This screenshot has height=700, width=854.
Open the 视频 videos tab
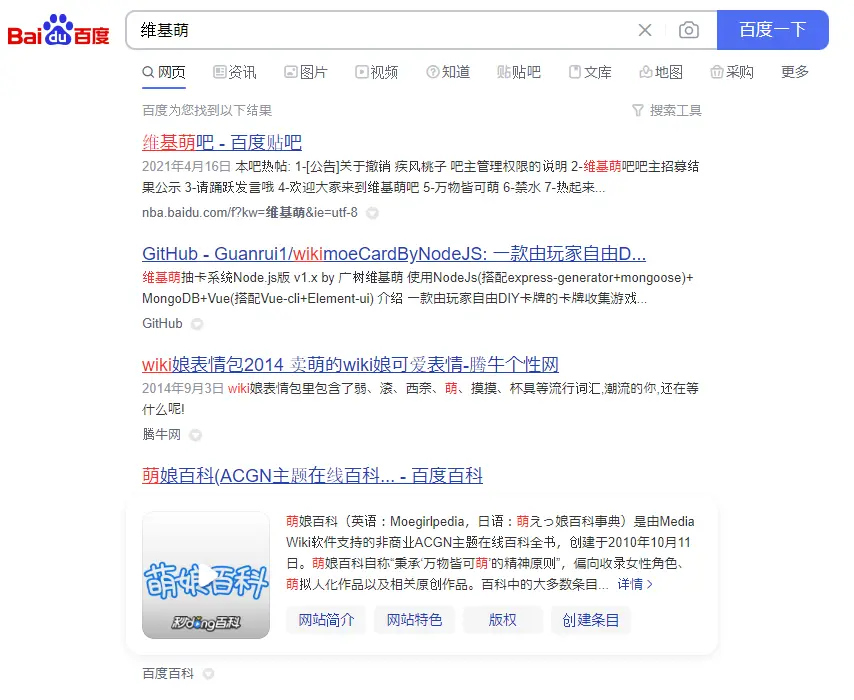tap(377, 72)
